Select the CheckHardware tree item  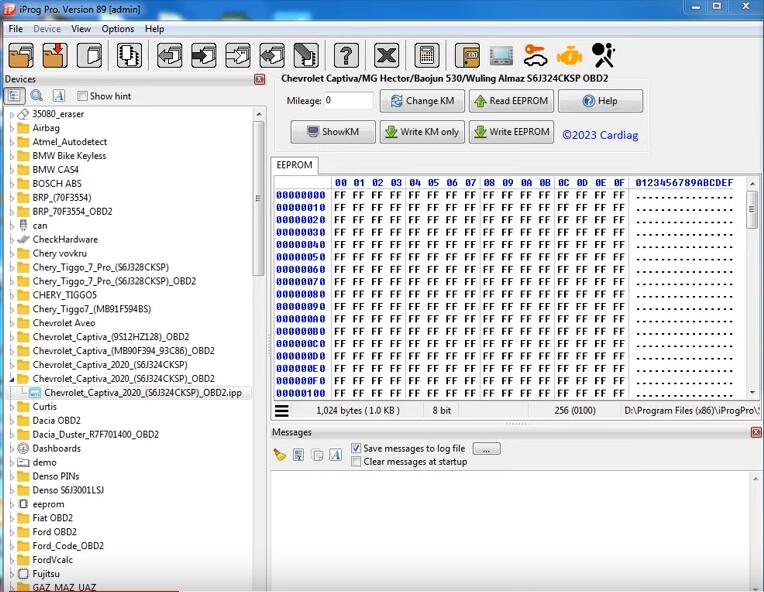[65, 240]
